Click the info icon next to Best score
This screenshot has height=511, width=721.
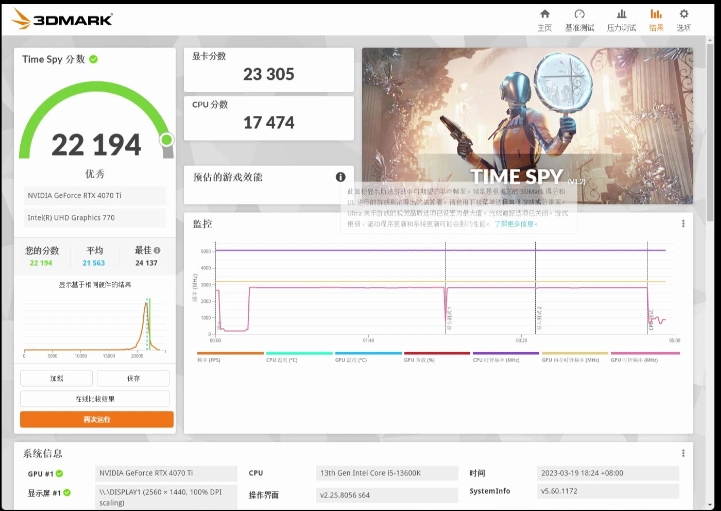157,250
